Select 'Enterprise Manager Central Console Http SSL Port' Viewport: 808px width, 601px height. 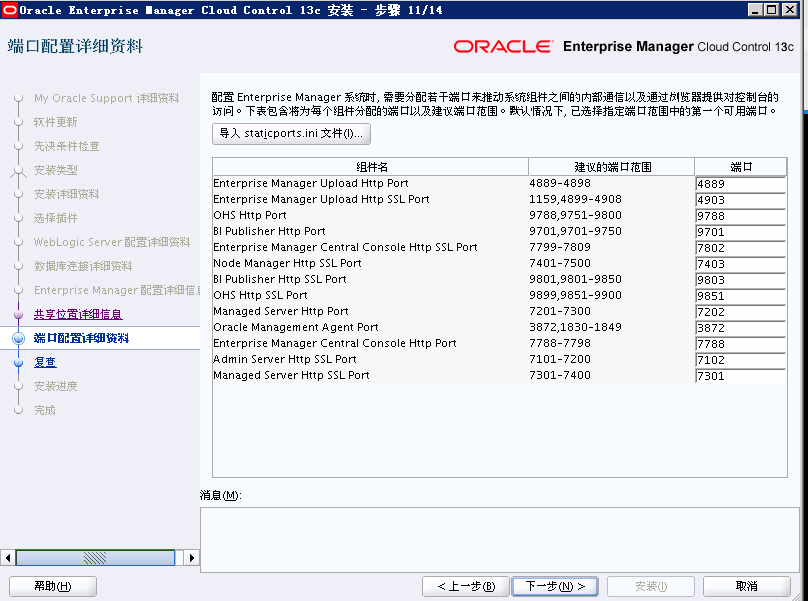coord(345,247)
